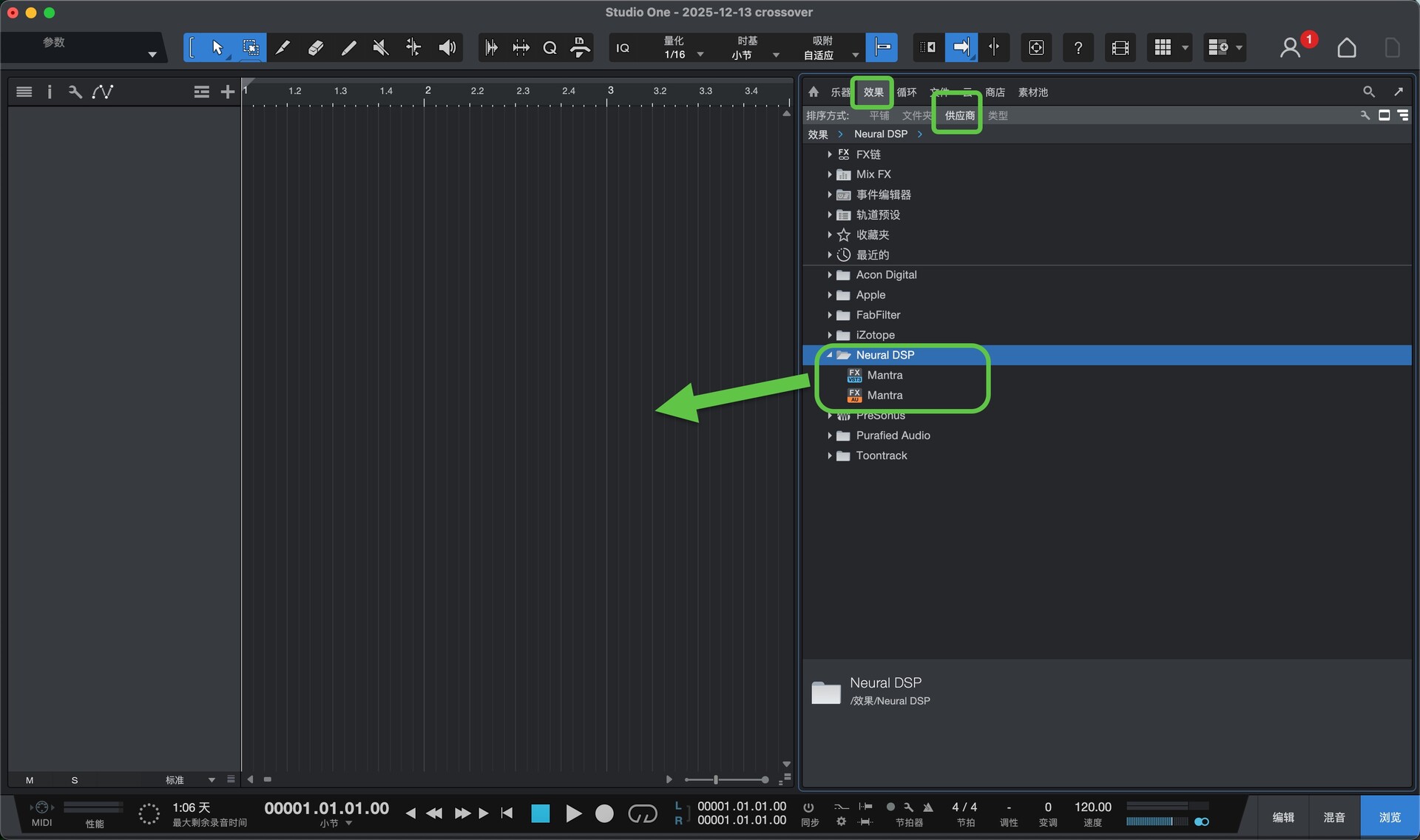Collapse the Neural DSP folder
Image resolution: width=1420 pixels, height=840 pixels.
coord(830,355)
